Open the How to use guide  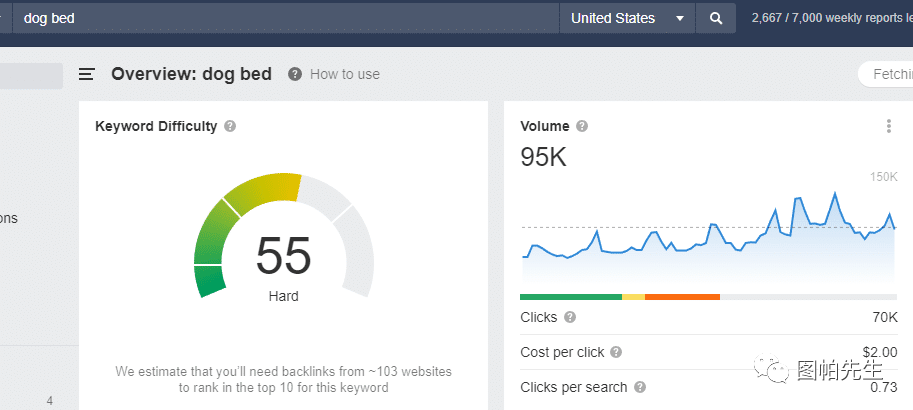335,74
